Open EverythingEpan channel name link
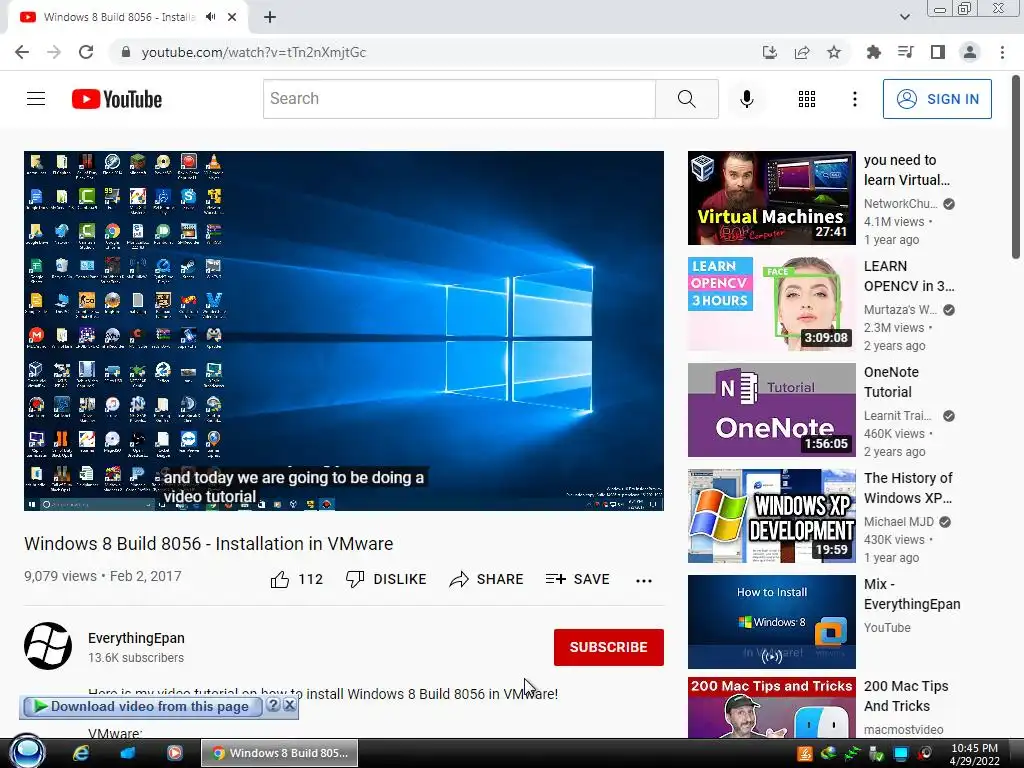 pyautogui.click(x=136, y=638)
